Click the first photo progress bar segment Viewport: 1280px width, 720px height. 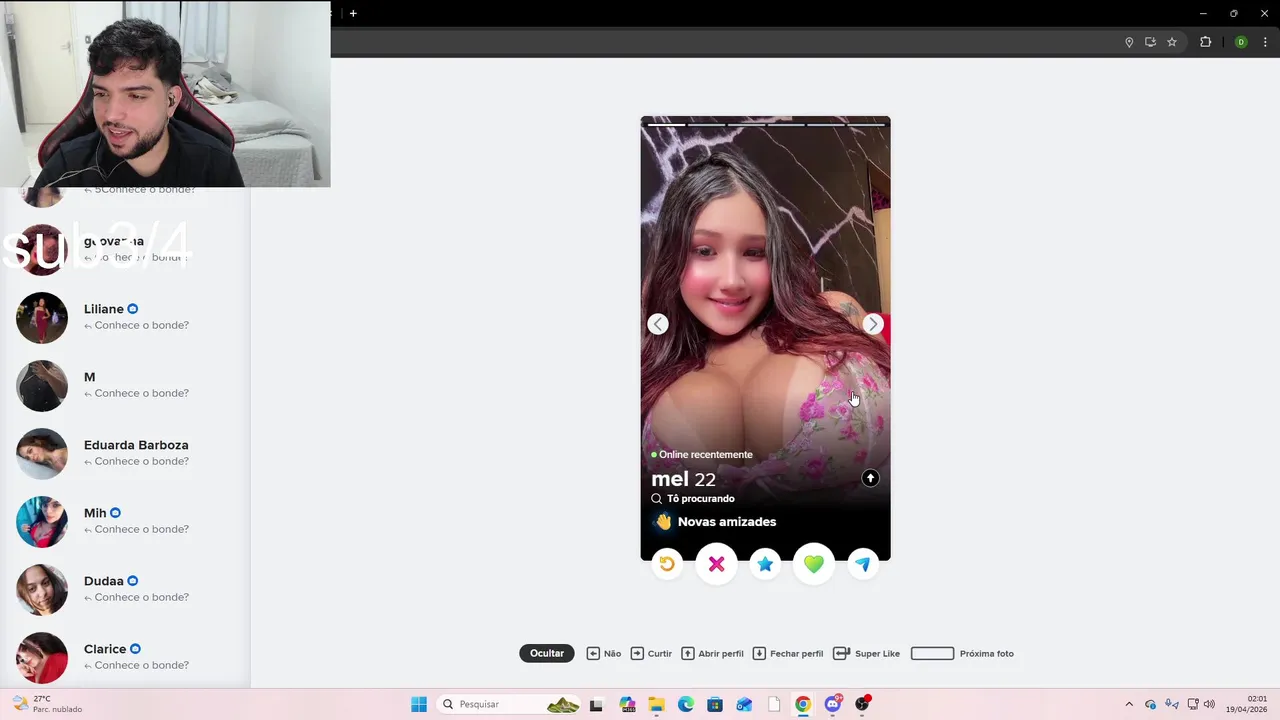point(666,125)
